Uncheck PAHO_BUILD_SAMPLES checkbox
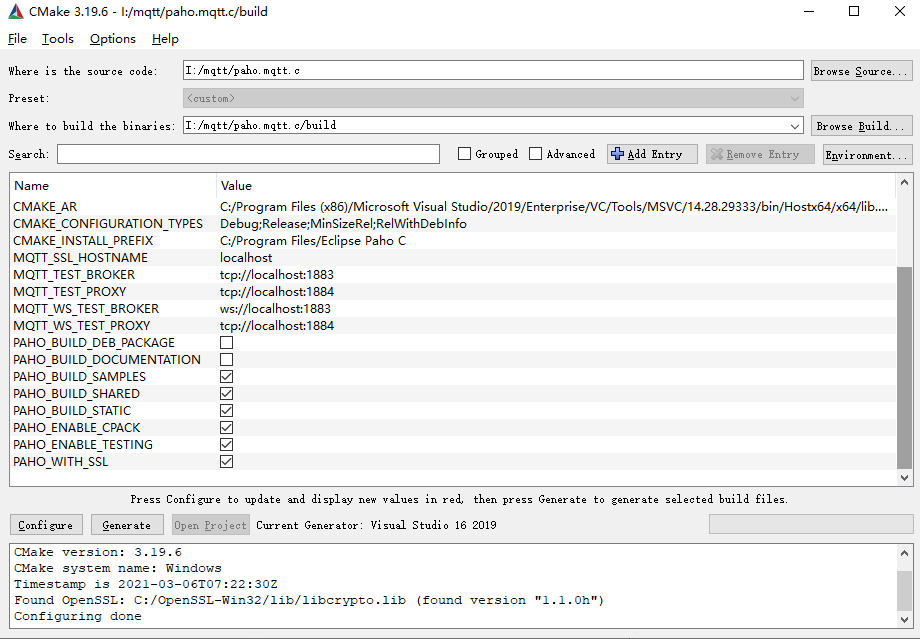 226,377
